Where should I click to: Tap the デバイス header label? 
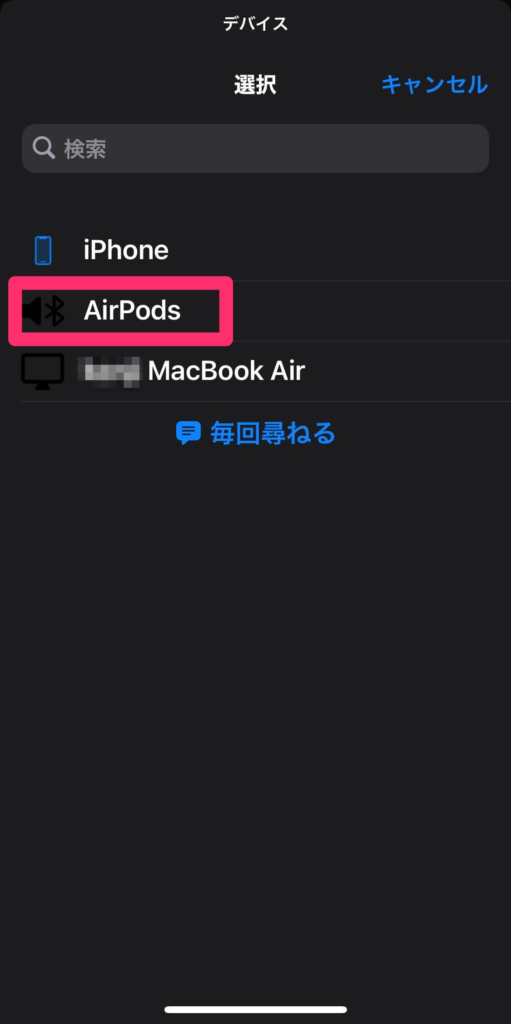pyautogui.click(x=256, y=24)
